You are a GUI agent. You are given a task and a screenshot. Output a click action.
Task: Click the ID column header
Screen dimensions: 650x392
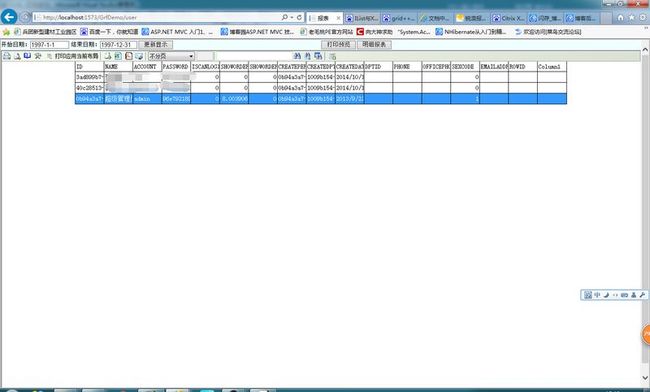pyautogui.click(x=90, y=66)
